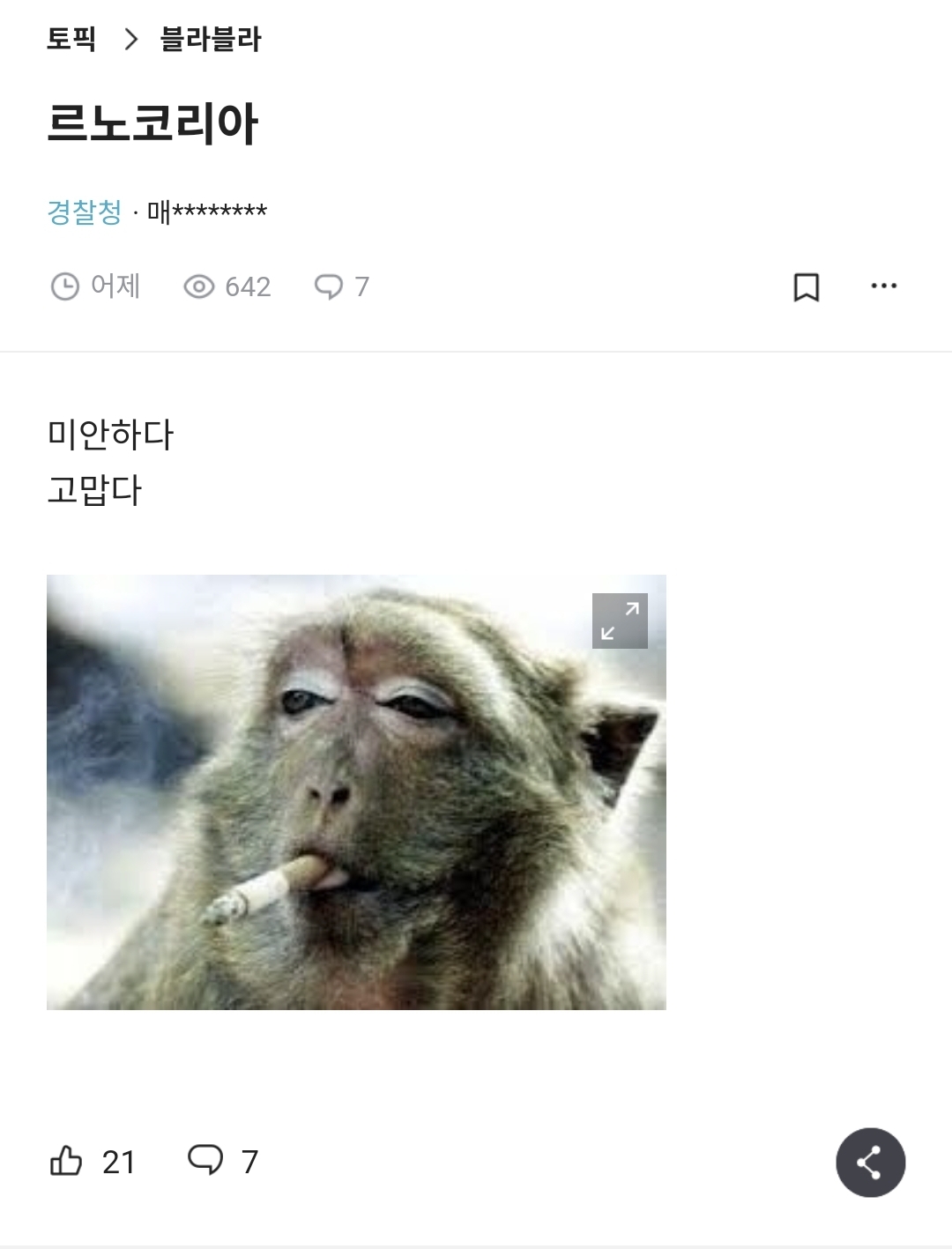Tap the thumbs-up like icon
Viewport: 952px width, 1249px height.
click(66, 1161)
